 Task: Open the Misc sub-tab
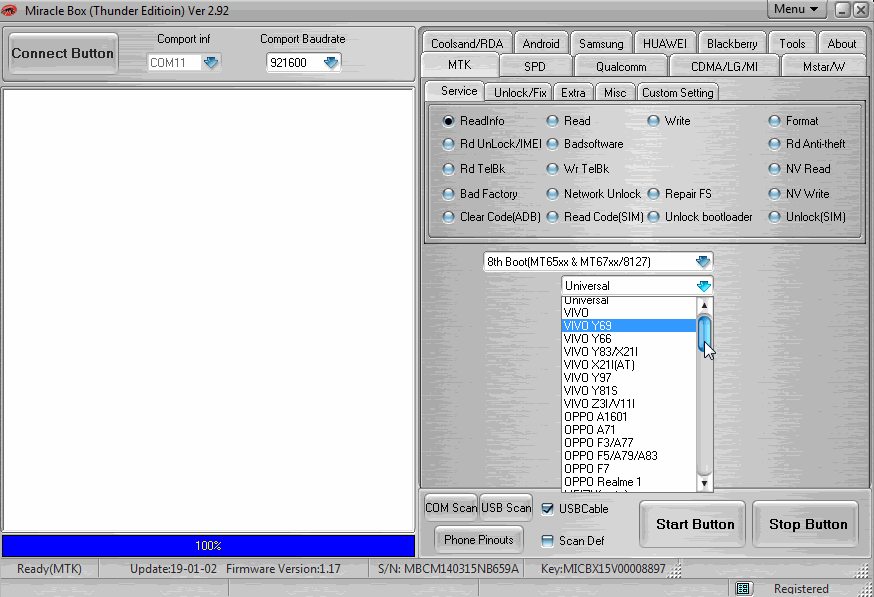coord(615,93)
